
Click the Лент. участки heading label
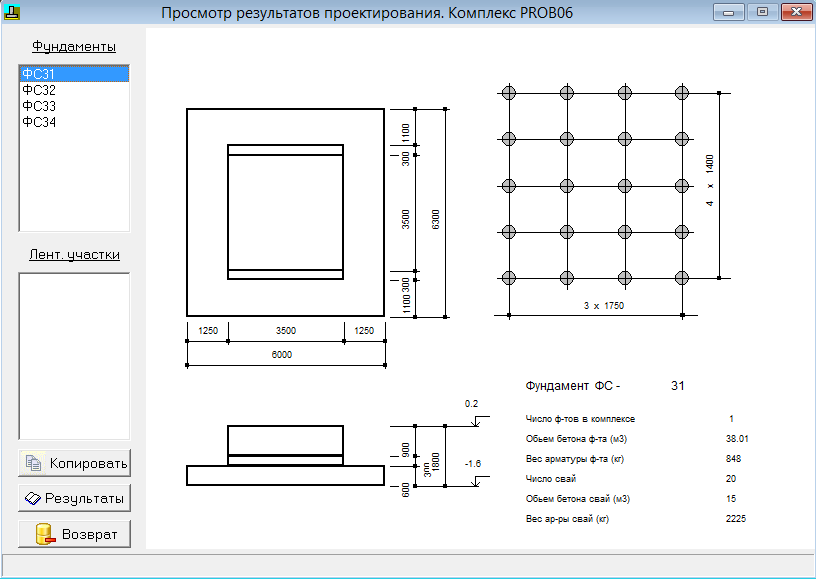74,254
